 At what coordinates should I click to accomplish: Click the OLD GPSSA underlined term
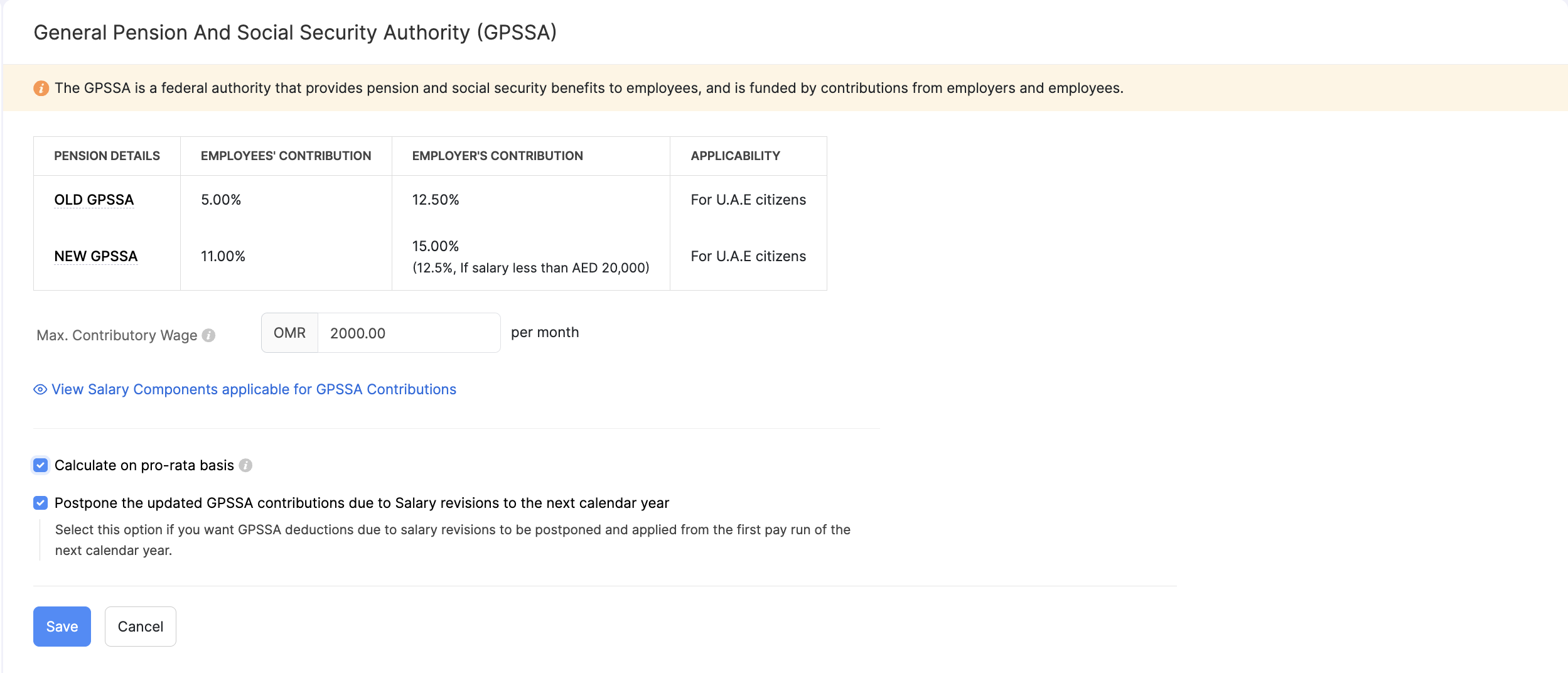[94, 200]
